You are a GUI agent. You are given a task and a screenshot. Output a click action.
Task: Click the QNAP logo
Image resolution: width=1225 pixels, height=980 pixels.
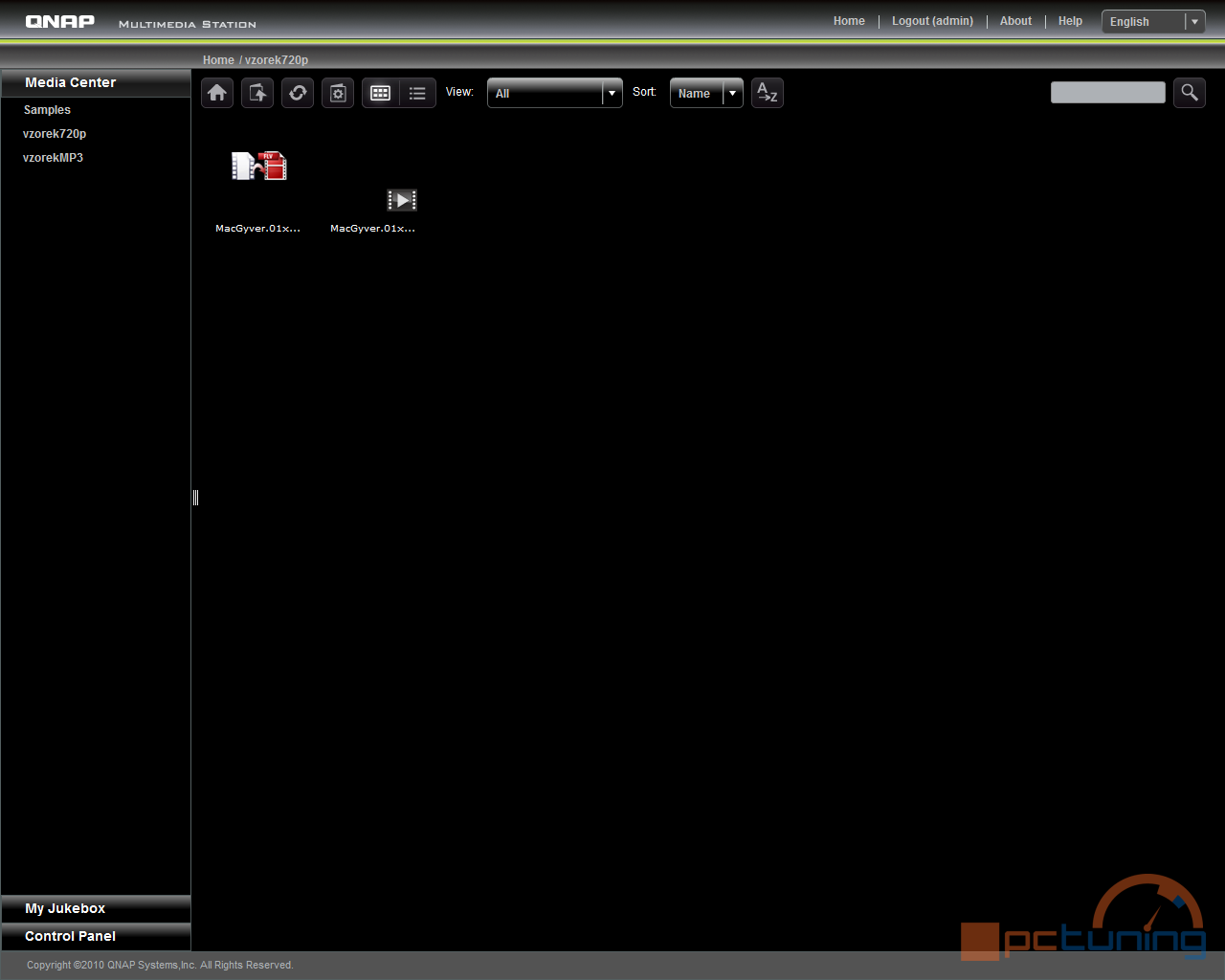[x=60, y=21]
